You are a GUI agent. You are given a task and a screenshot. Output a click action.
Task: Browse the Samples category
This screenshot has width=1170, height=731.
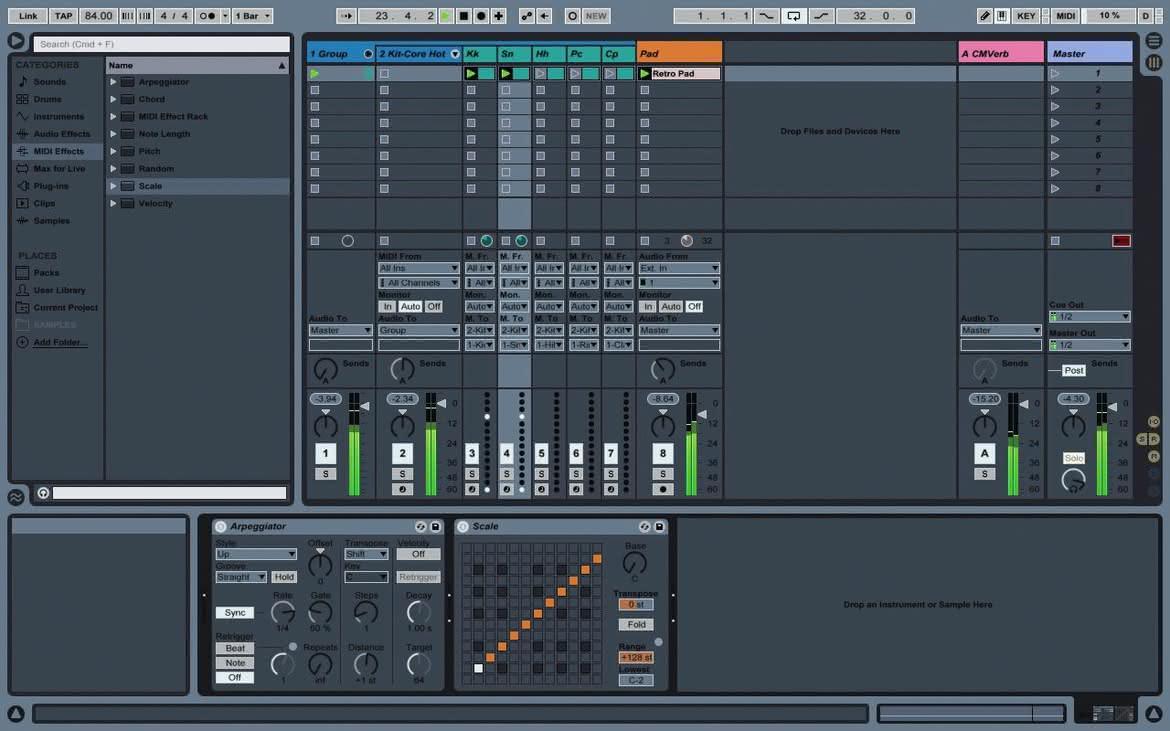pyautogui.click(x=51, y=221)
